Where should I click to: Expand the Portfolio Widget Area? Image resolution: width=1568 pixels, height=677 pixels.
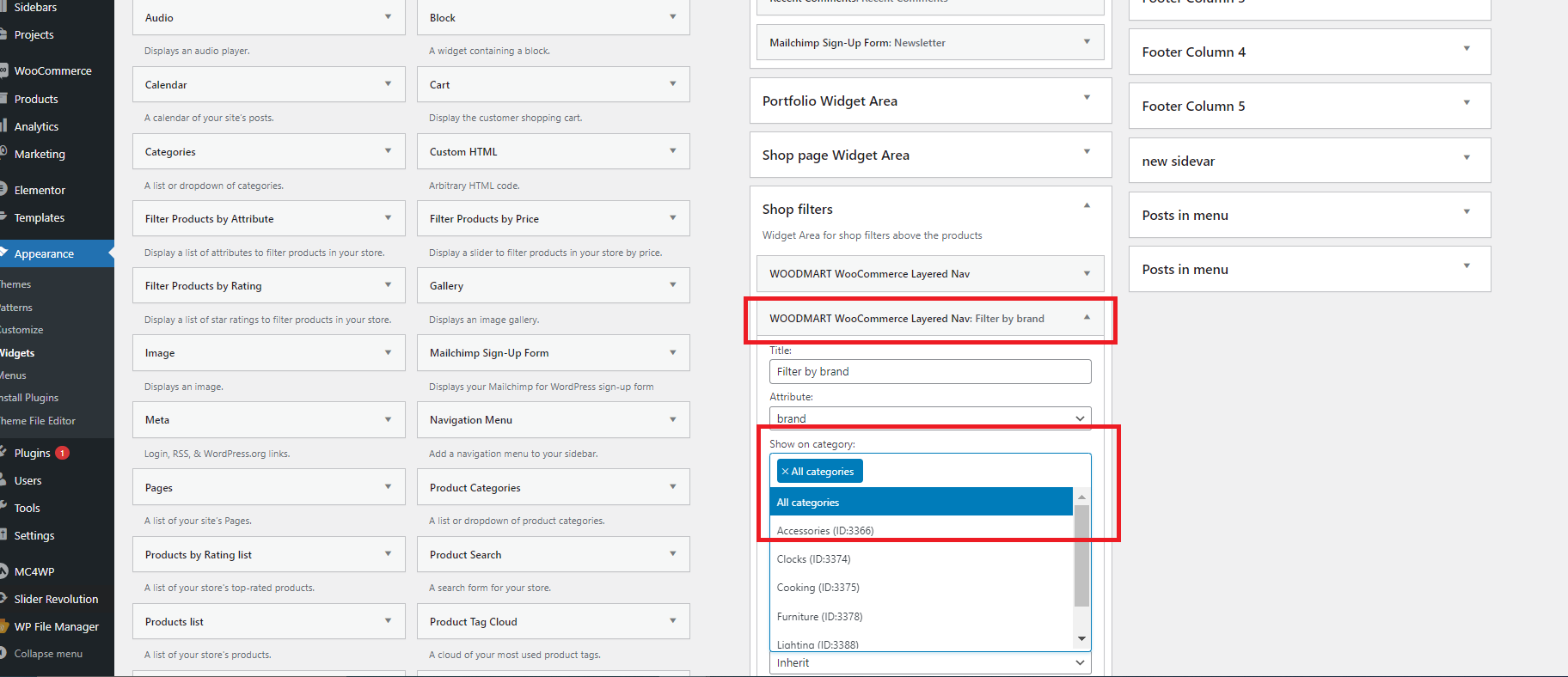pos(1087,98)
